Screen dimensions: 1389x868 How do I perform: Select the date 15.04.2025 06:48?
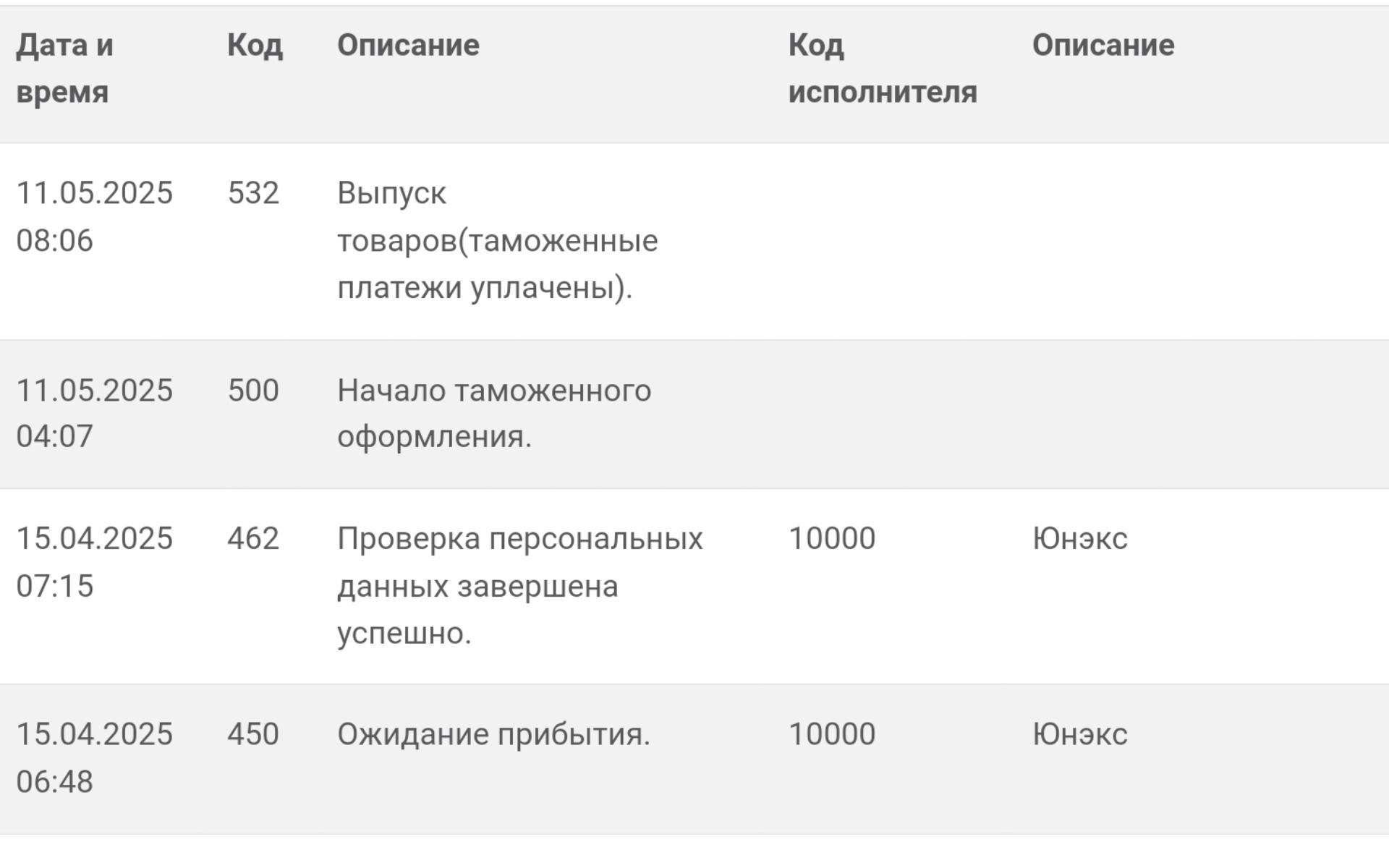[94, 757]
